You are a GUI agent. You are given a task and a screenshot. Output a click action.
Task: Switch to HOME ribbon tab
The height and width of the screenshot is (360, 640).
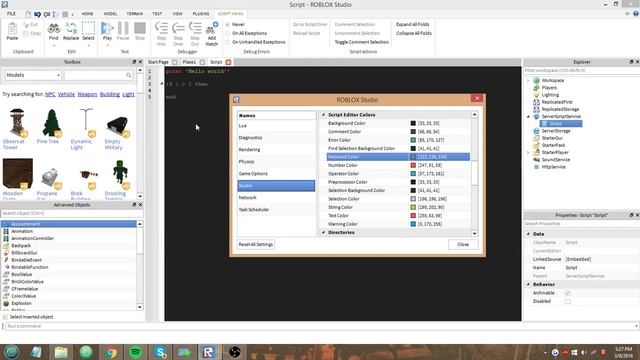click(87, 14)
